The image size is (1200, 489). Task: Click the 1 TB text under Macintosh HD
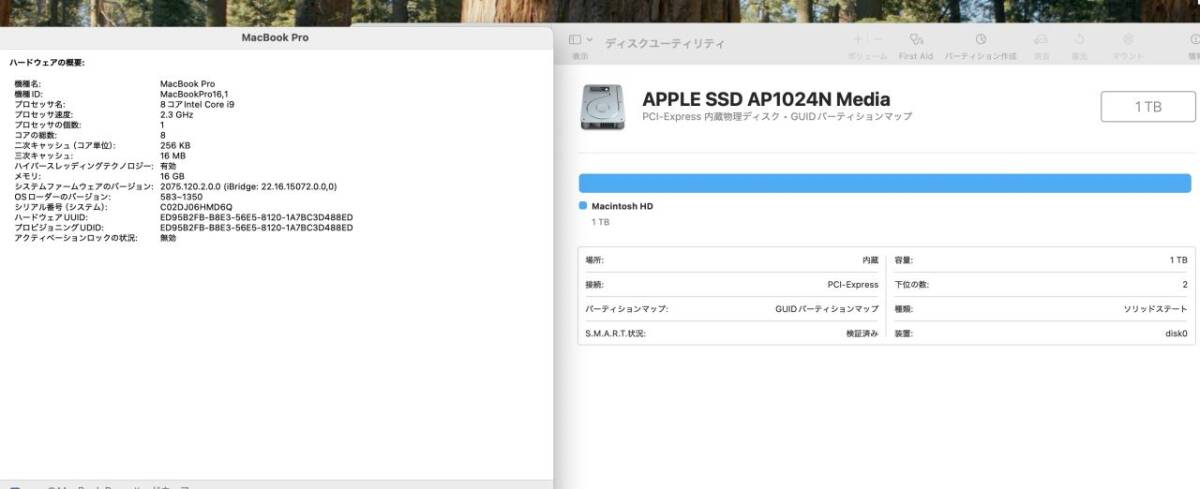point(600,222)
